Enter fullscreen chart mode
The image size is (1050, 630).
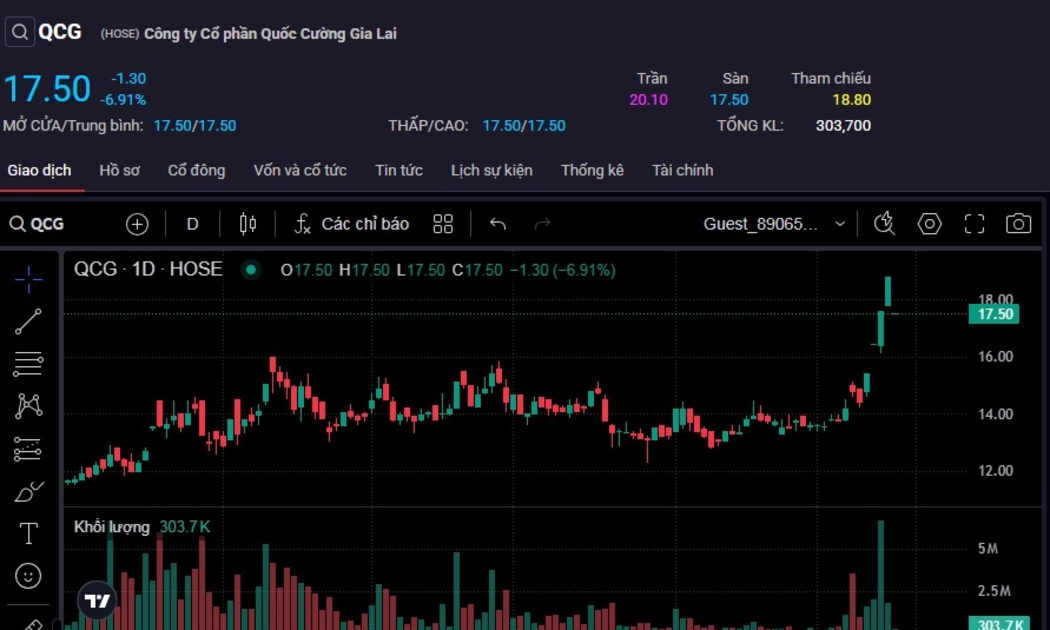point(974,224)
